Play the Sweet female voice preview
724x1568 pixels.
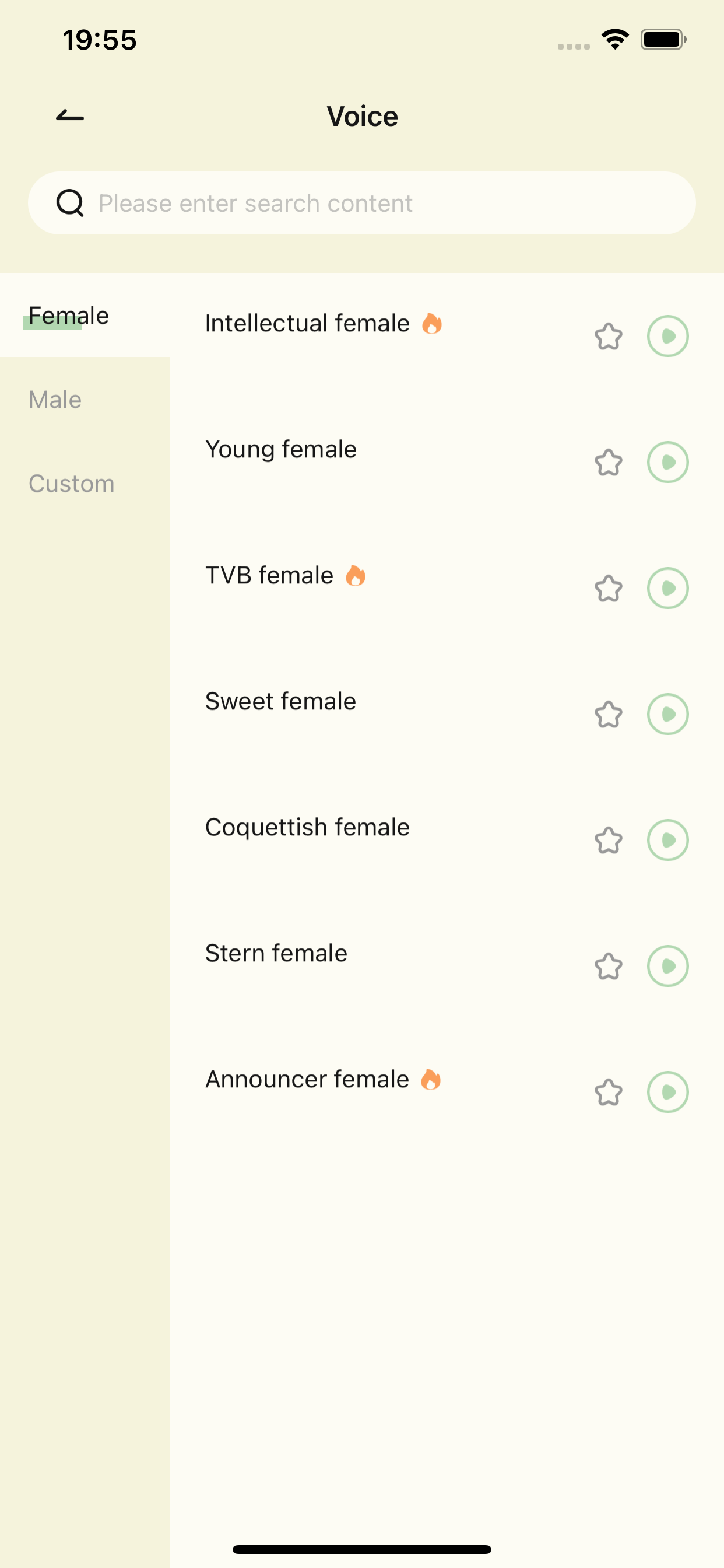point(667,714)
